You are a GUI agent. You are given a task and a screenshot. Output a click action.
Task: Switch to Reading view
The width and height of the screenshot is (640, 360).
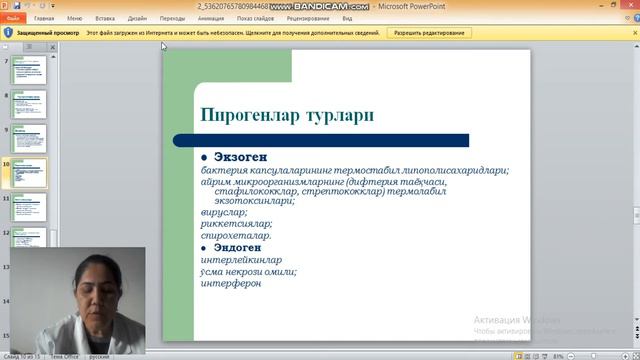tap(536, 356)
